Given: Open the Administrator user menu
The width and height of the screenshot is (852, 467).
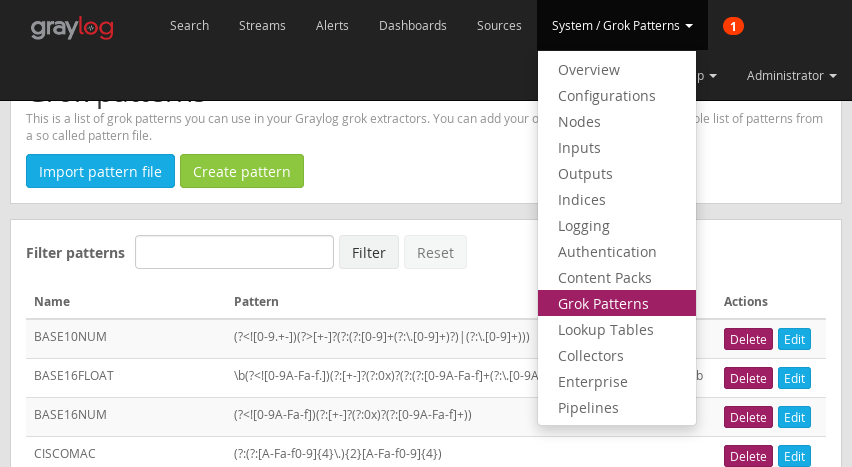Looking at the screenshot, I should (x=791, y=76).
